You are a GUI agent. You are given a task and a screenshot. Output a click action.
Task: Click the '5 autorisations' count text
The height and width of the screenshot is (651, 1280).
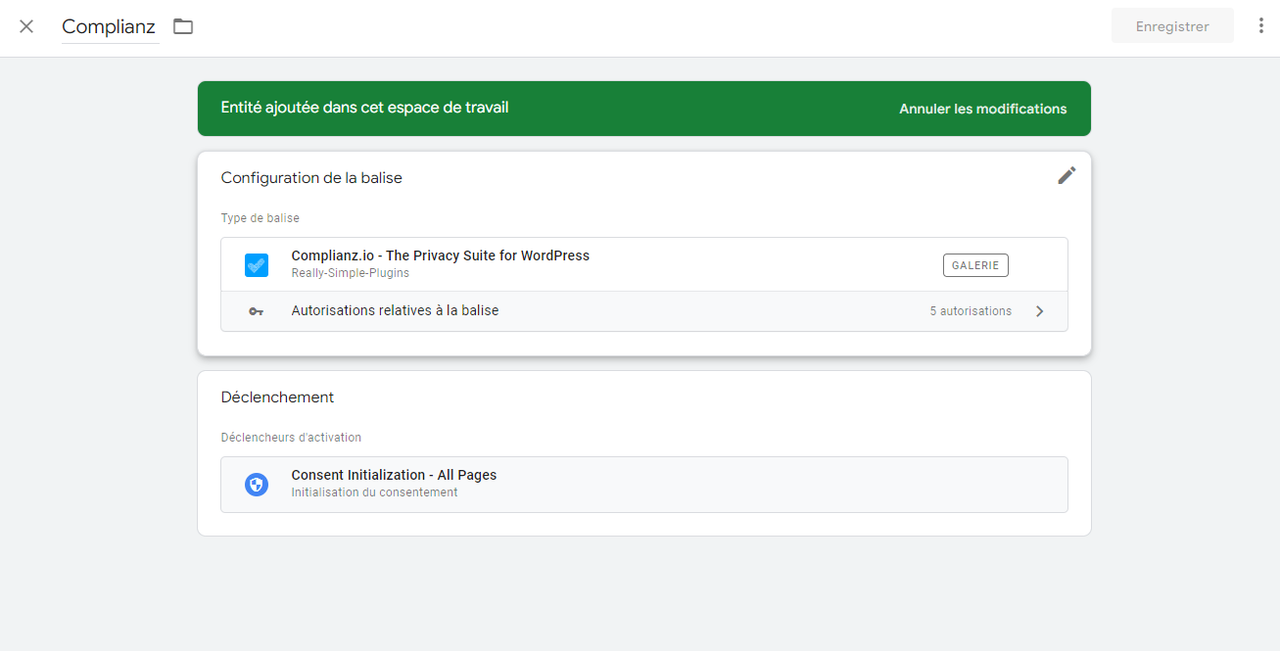tap(970, 311)
